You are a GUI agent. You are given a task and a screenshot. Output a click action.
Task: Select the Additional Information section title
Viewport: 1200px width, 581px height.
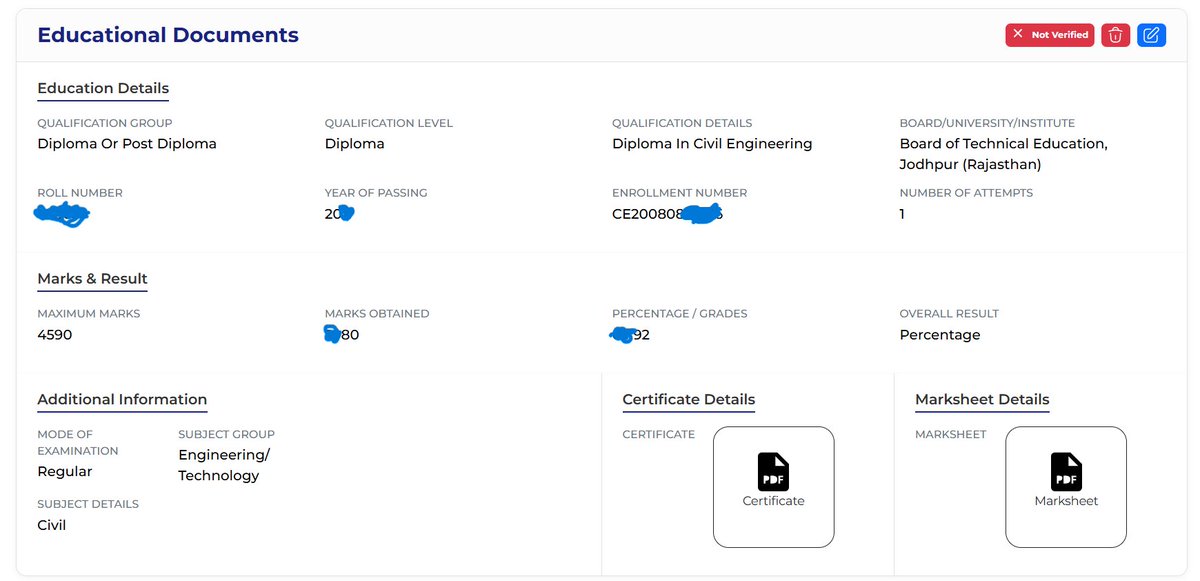[x=122, y=399]
